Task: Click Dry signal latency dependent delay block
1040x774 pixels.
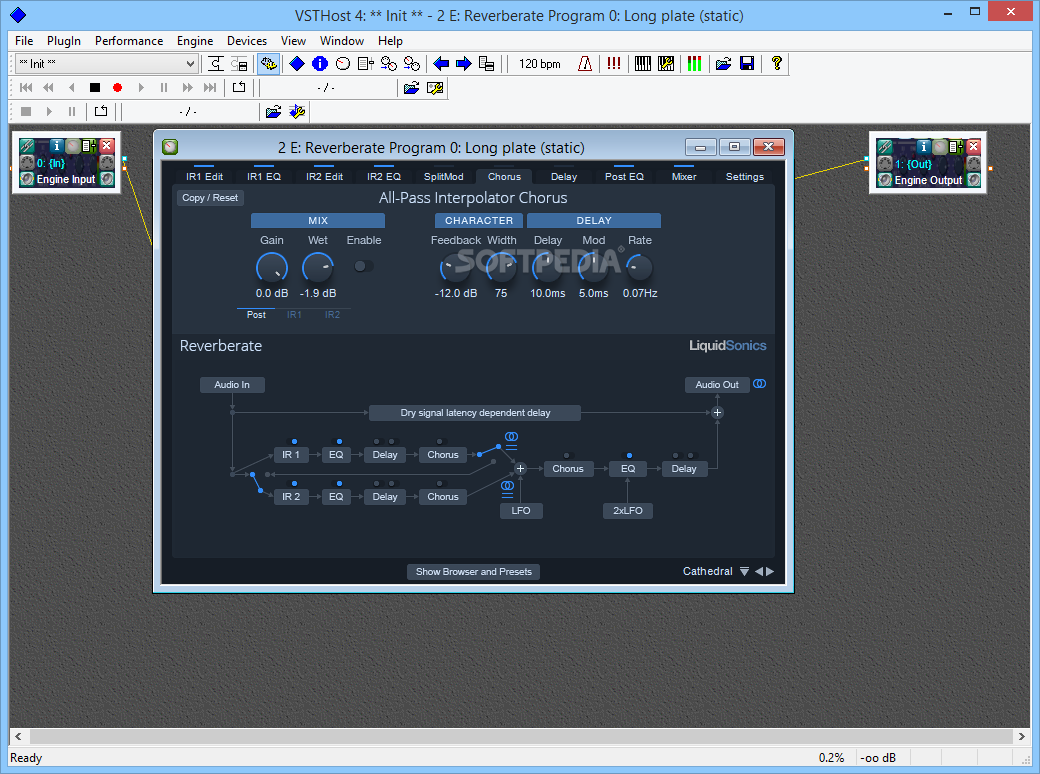Action: [x=475, y=413]
